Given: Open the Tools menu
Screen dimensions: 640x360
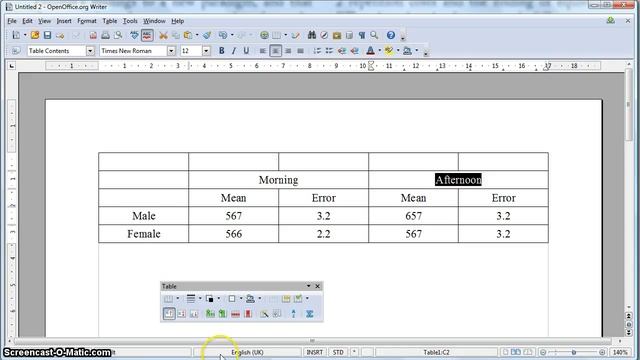Looking at the screenshot, I should click(130, 21).
